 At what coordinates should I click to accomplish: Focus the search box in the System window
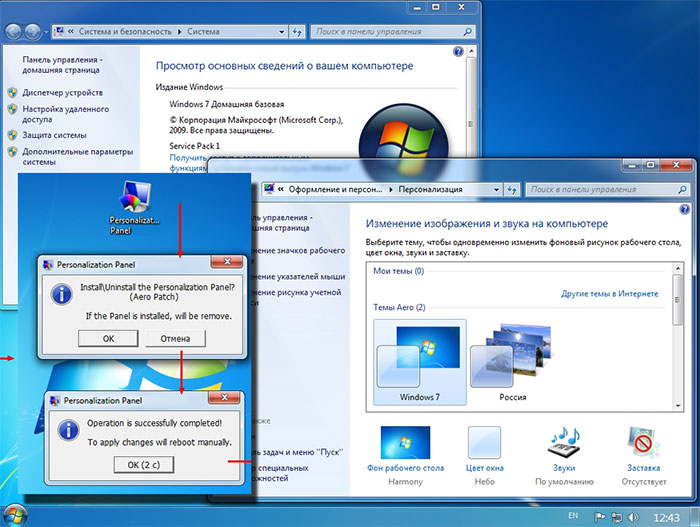tap(388, 32)
